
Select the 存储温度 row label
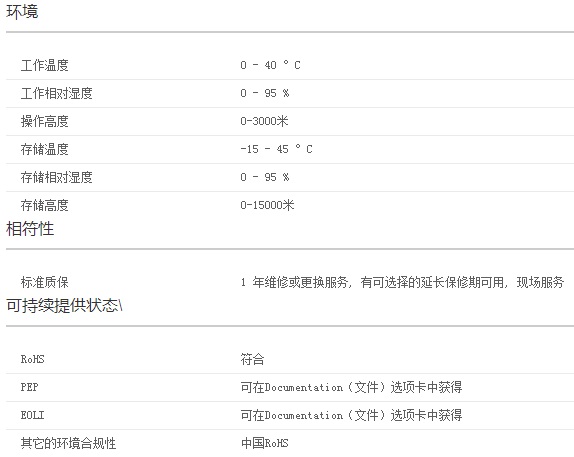pos(45,149)
